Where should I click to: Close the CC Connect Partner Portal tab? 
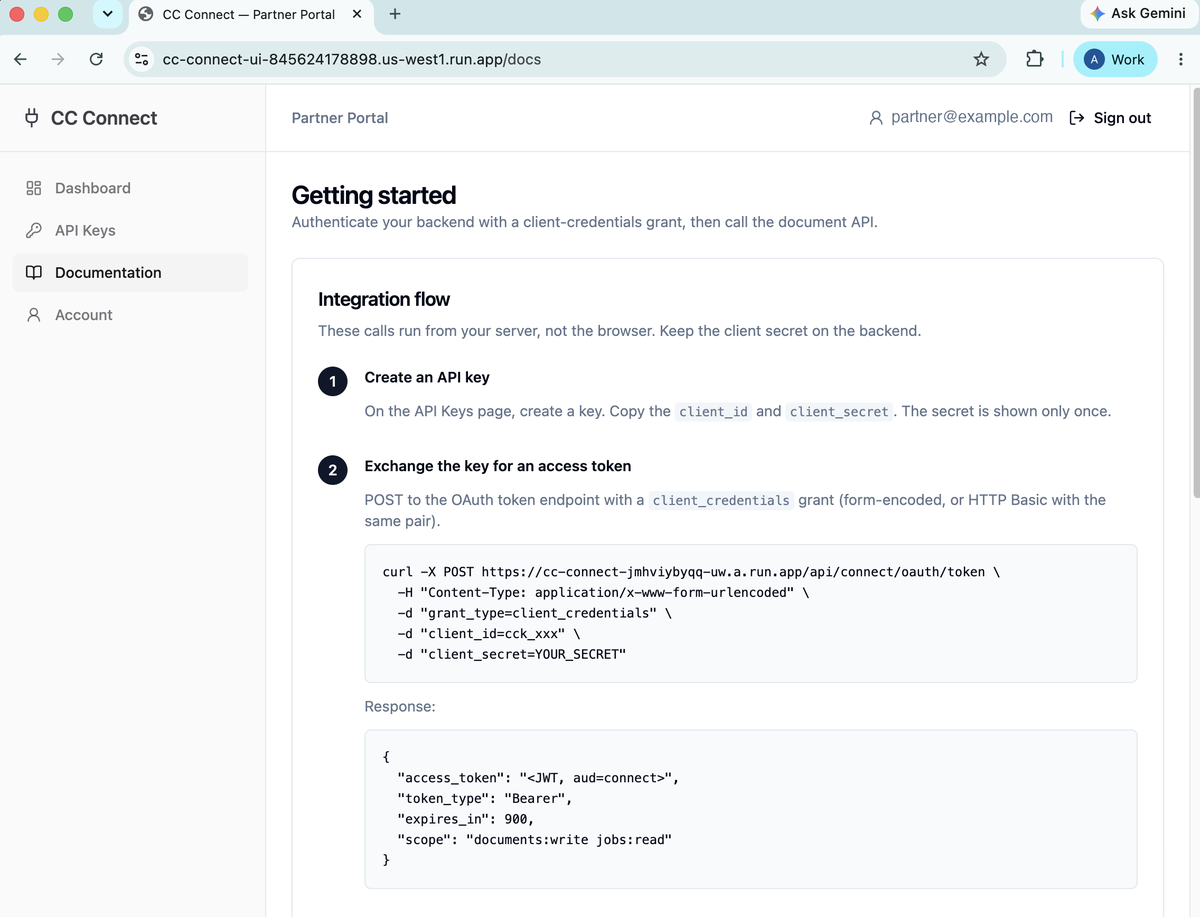(x=358, y=14)
